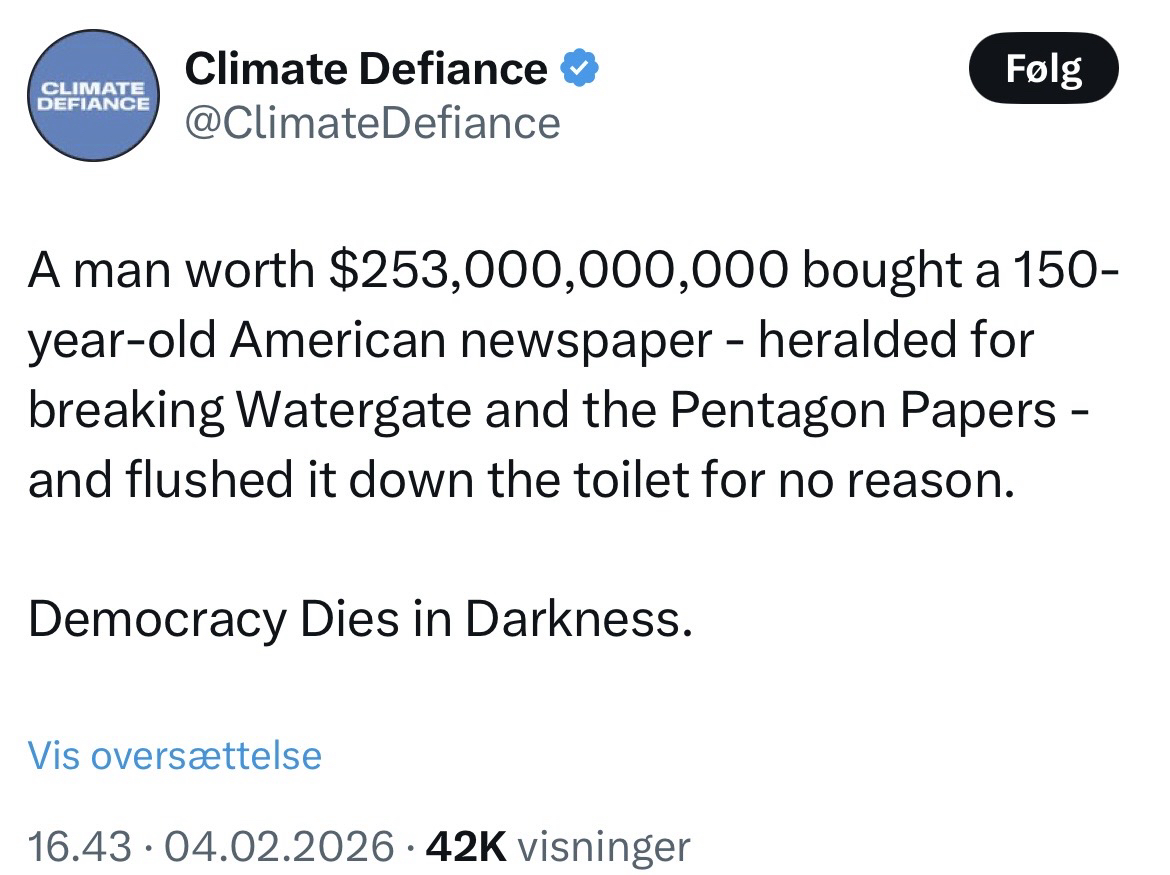Click the phrase American newspaper
Screen dimensions: 1170x875
pos(469,343)
